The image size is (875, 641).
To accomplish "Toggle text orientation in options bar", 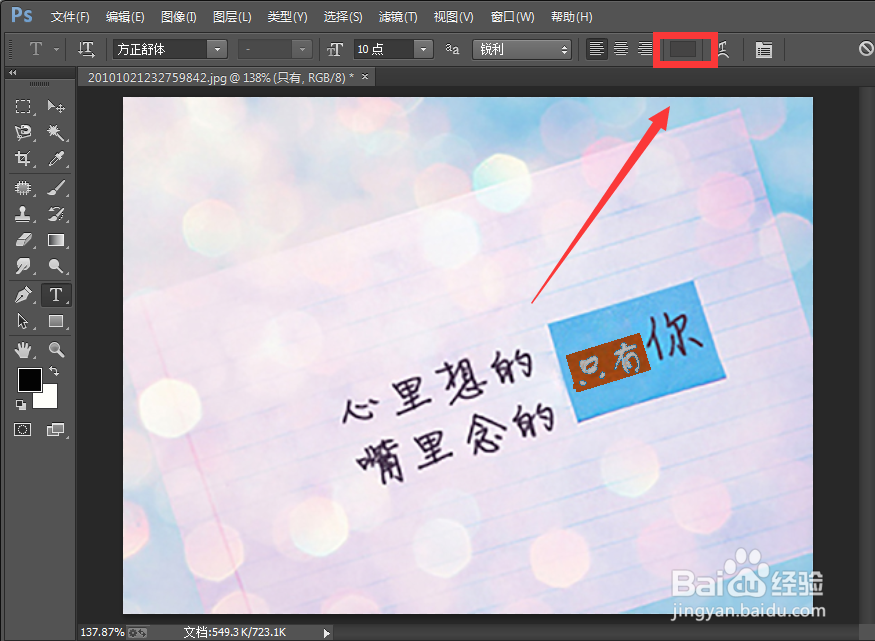I will 86,49.
